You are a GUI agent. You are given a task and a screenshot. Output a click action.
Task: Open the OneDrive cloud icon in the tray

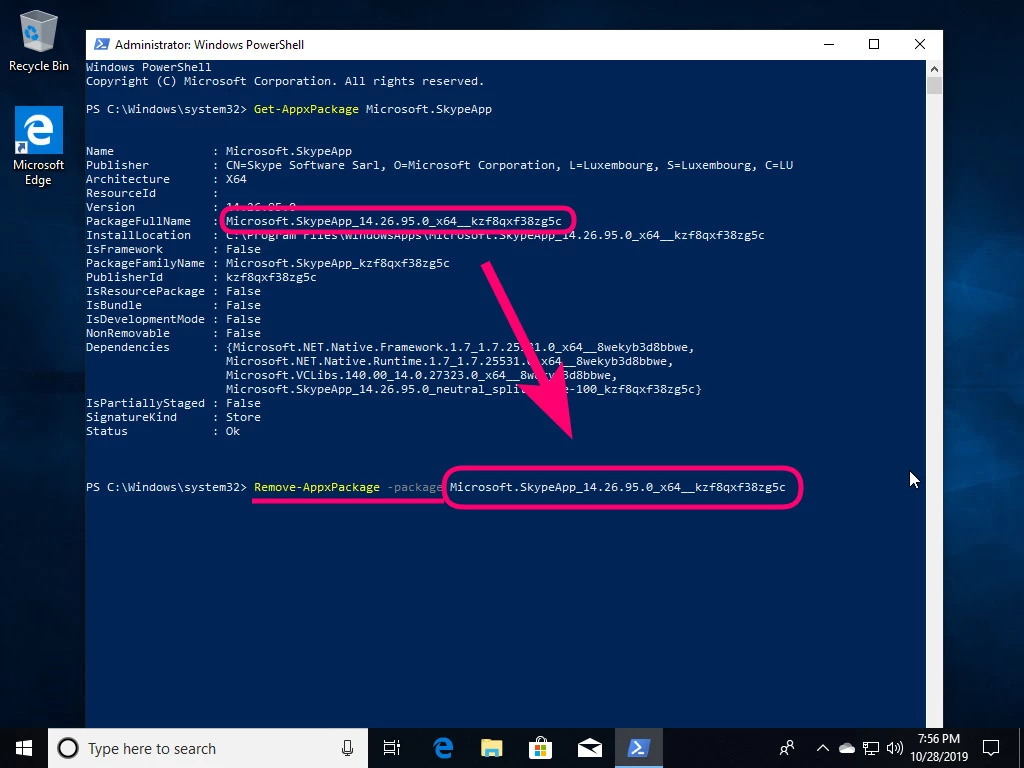pyautogui.click(x=845, y=747)
